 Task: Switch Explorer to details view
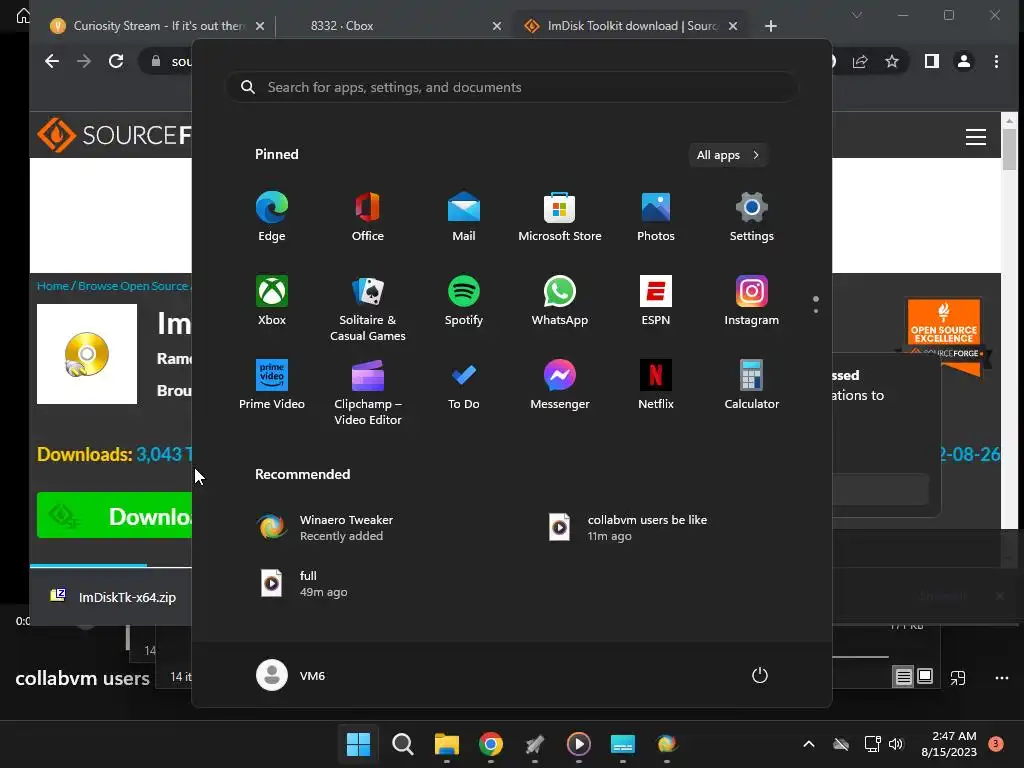(903, 677)
